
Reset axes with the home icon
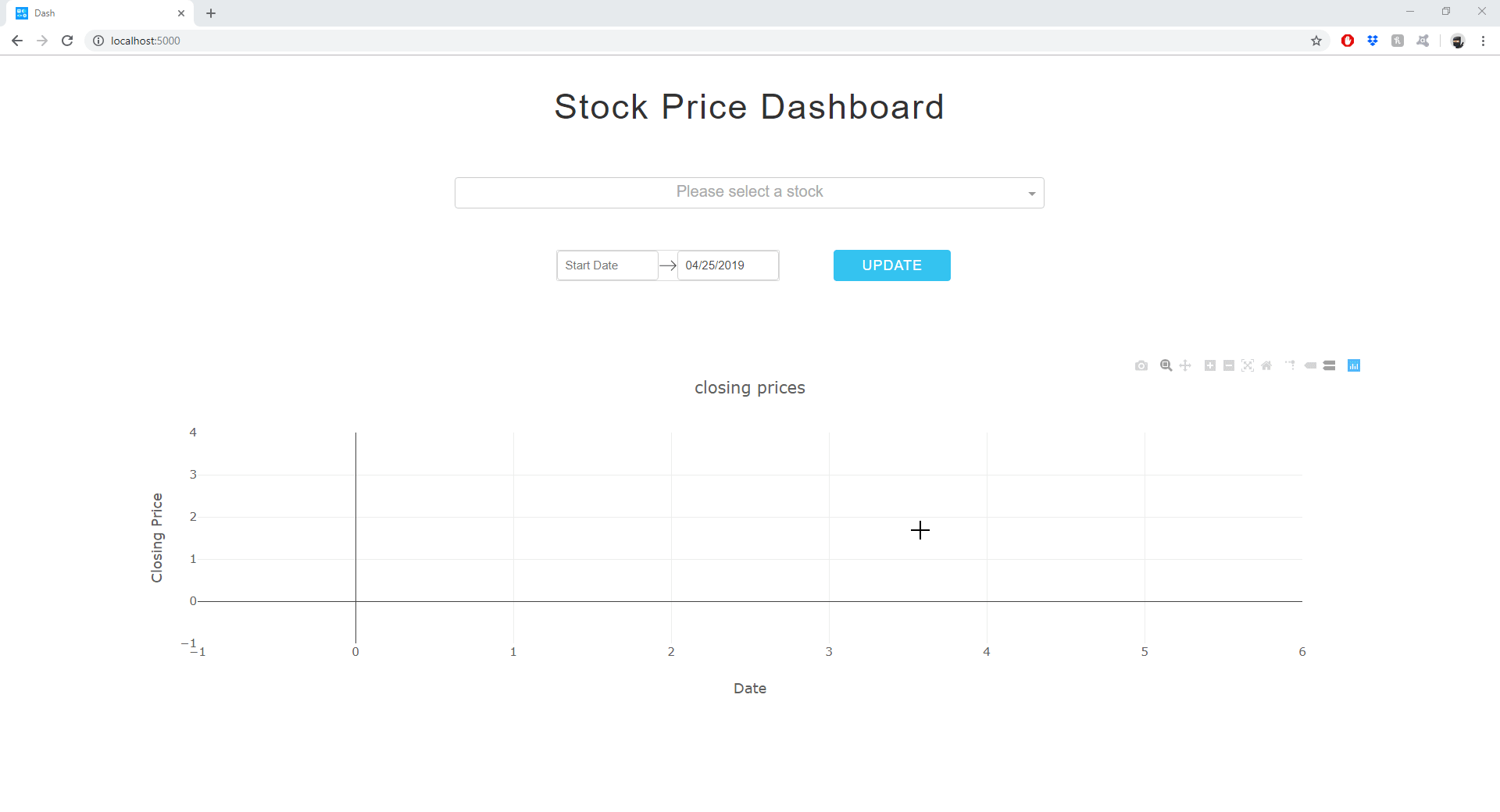pyautogui.click(x=1266, y=365)
